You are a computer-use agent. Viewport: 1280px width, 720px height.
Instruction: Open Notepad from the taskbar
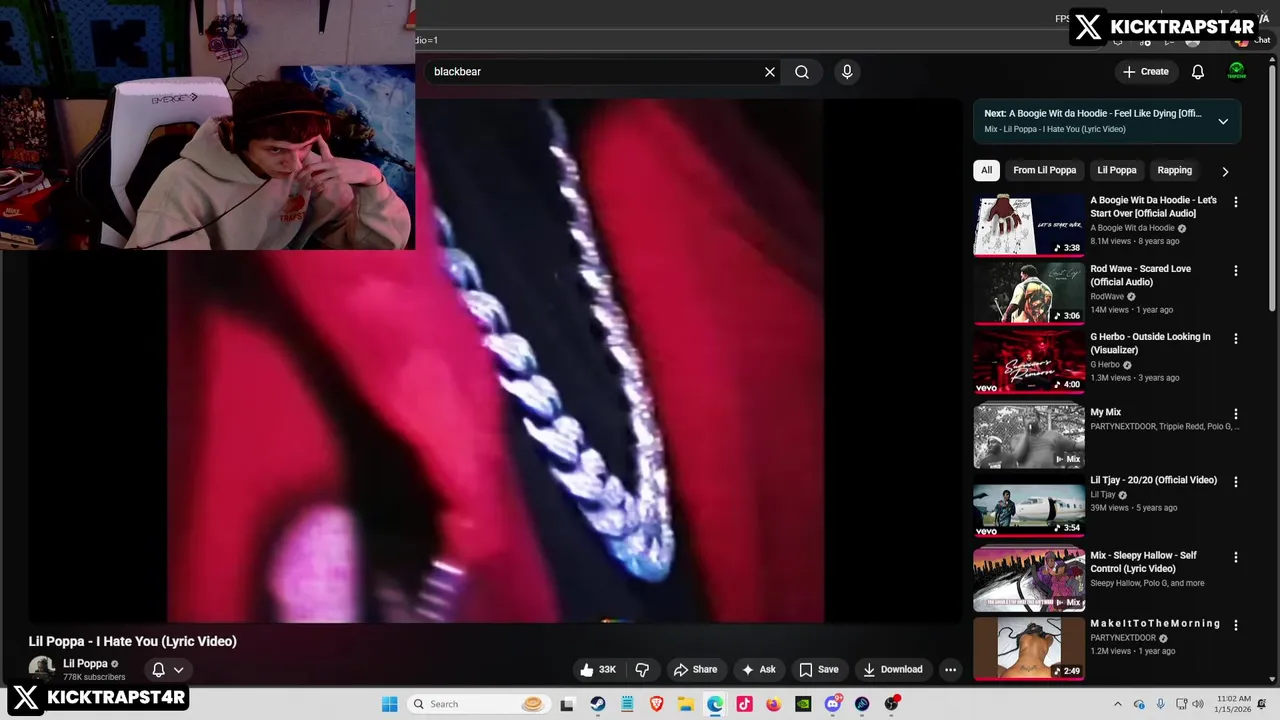[627, 704]
